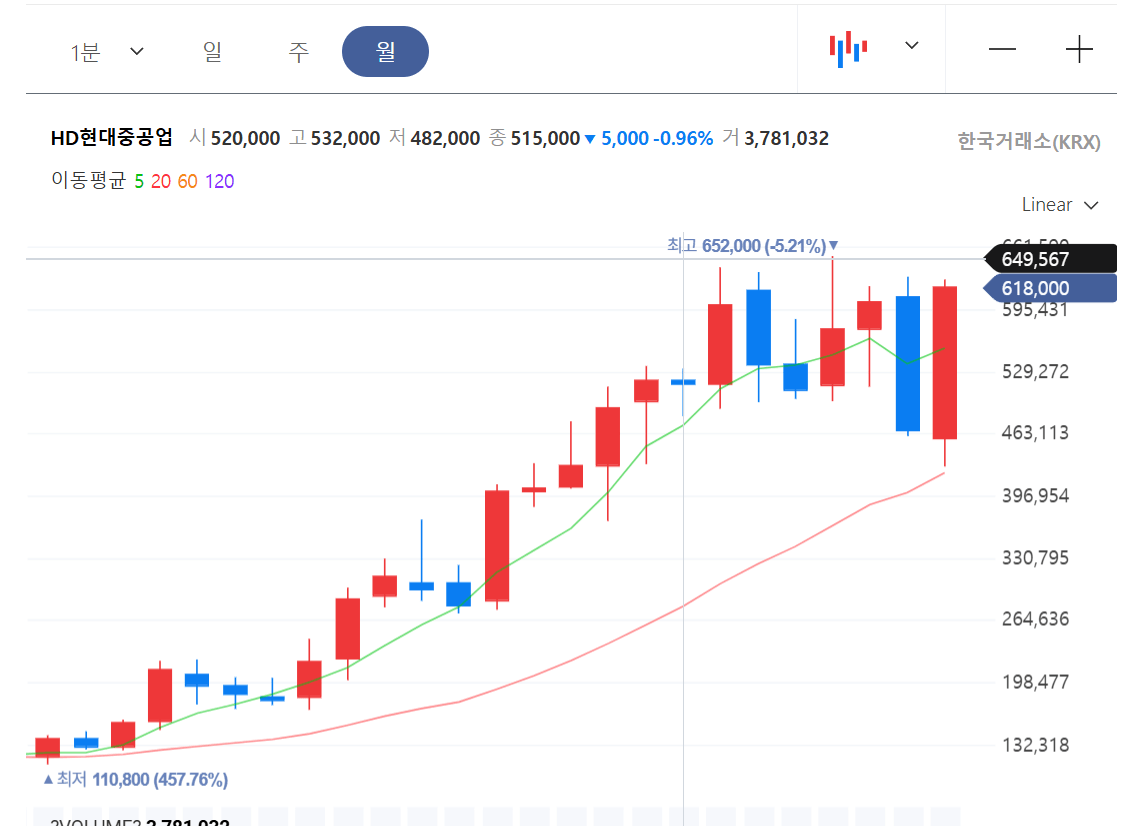The height and width of the screenshot is (826, 1123).
Task: Click the 이동평균 moving average label
Action: (x=88, y=181)
